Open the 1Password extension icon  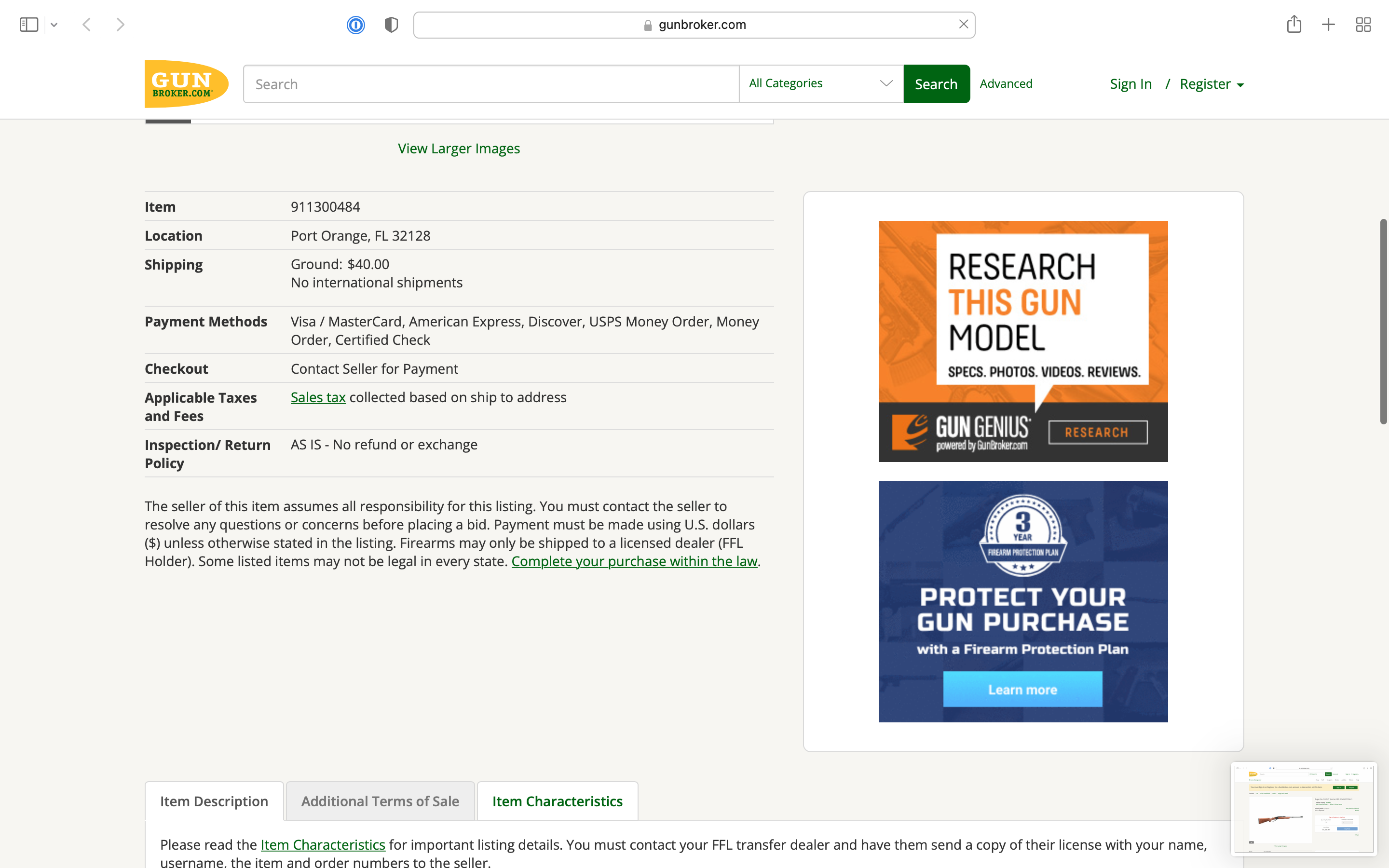click(x=356, y=25)
